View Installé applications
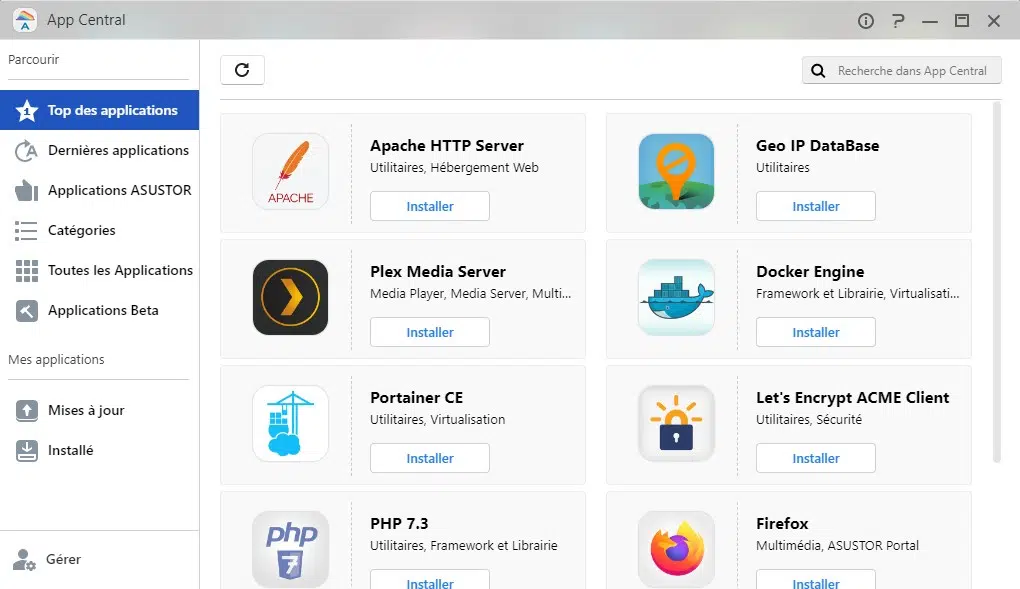 100,450
